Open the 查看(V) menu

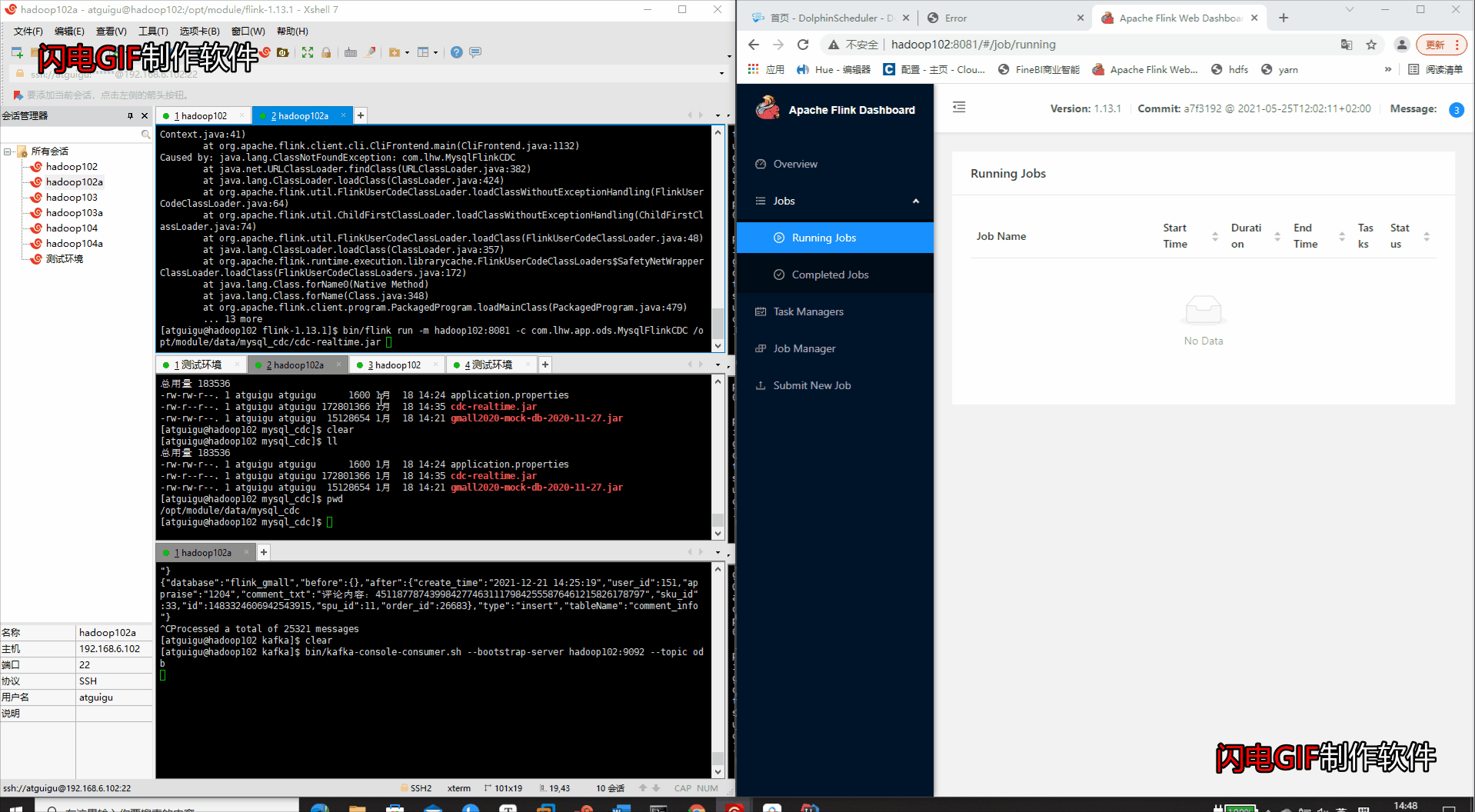[111, 31]
